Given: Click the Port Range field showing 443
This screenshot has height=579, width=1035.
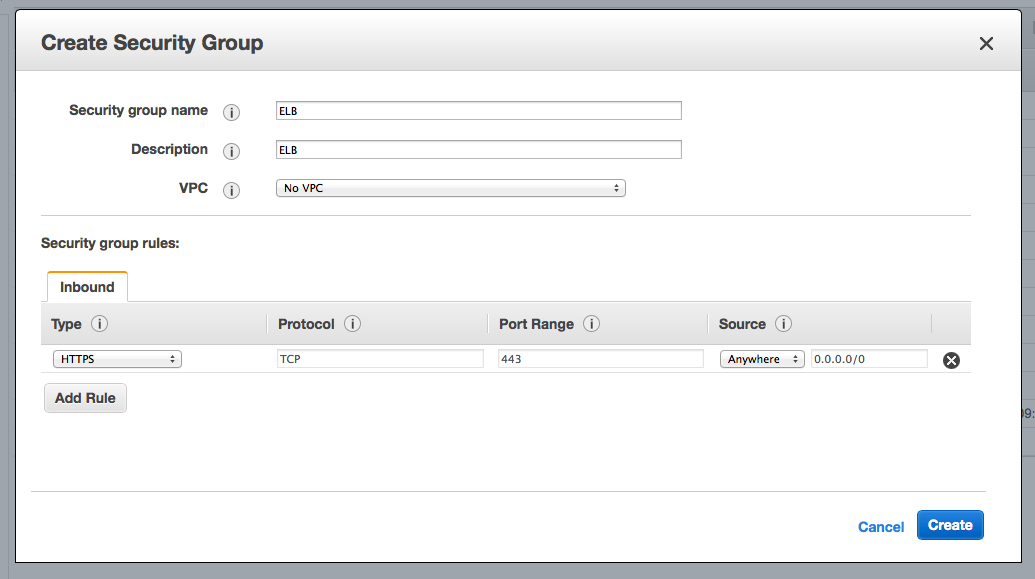Looking at the screenshot, I should [600, 359].
